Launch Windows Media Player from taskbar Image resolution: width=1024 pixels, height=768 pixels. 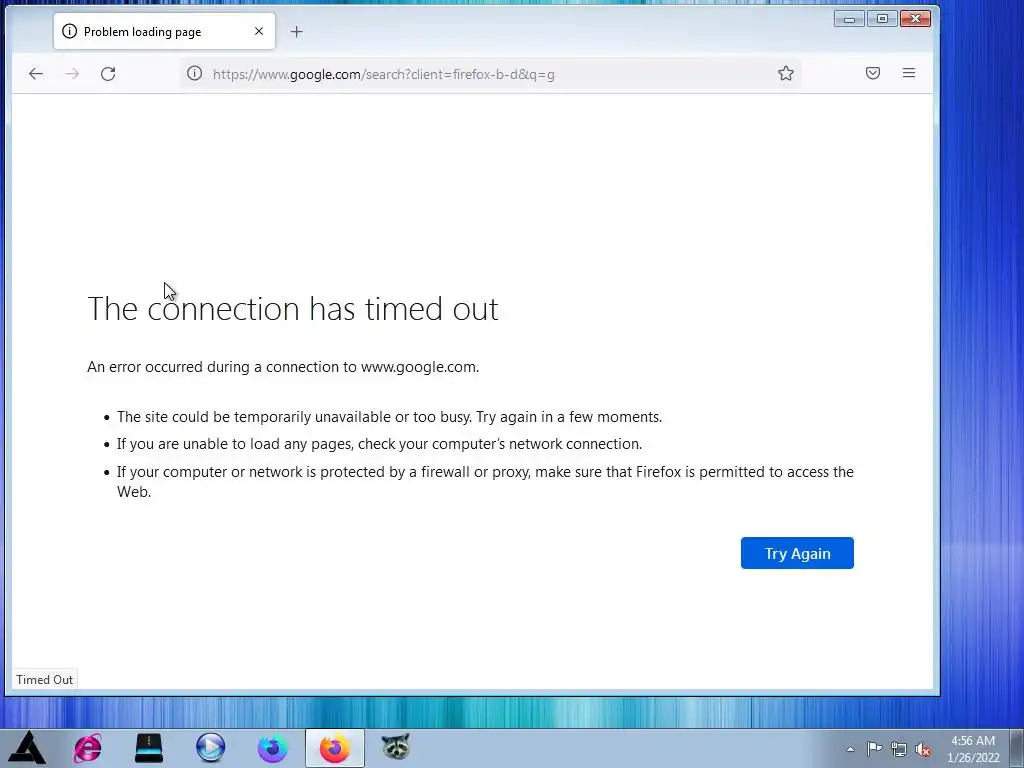(210, 748)
